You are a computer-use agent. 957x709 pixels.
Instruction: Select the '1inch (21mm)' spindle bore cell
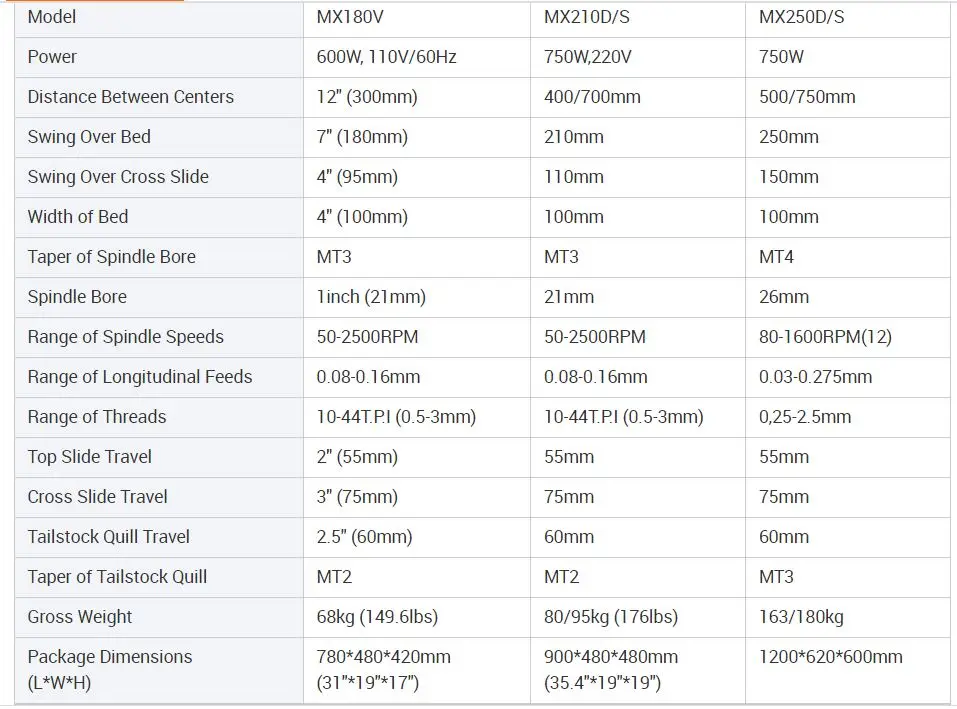371,297
